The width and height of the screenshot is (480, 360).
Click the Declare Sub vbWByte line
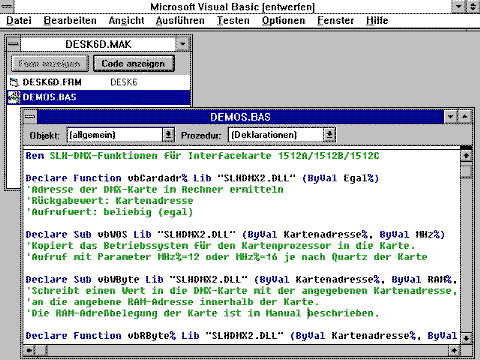pos(241,279)
